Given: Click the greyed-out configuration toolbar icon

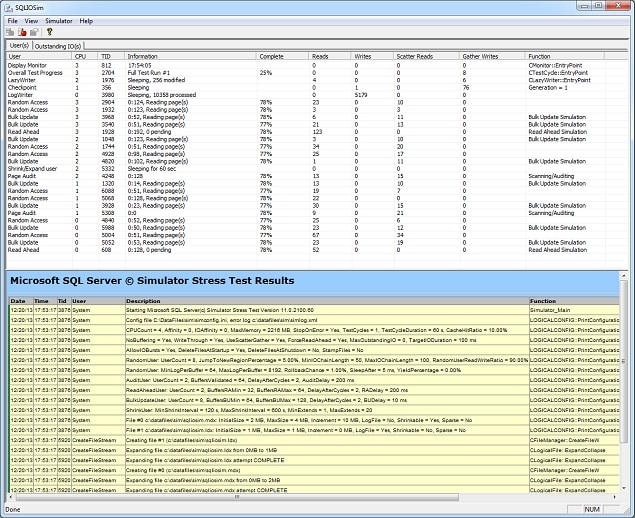Looking at the screenshot, I should click(x=34, y=32).
